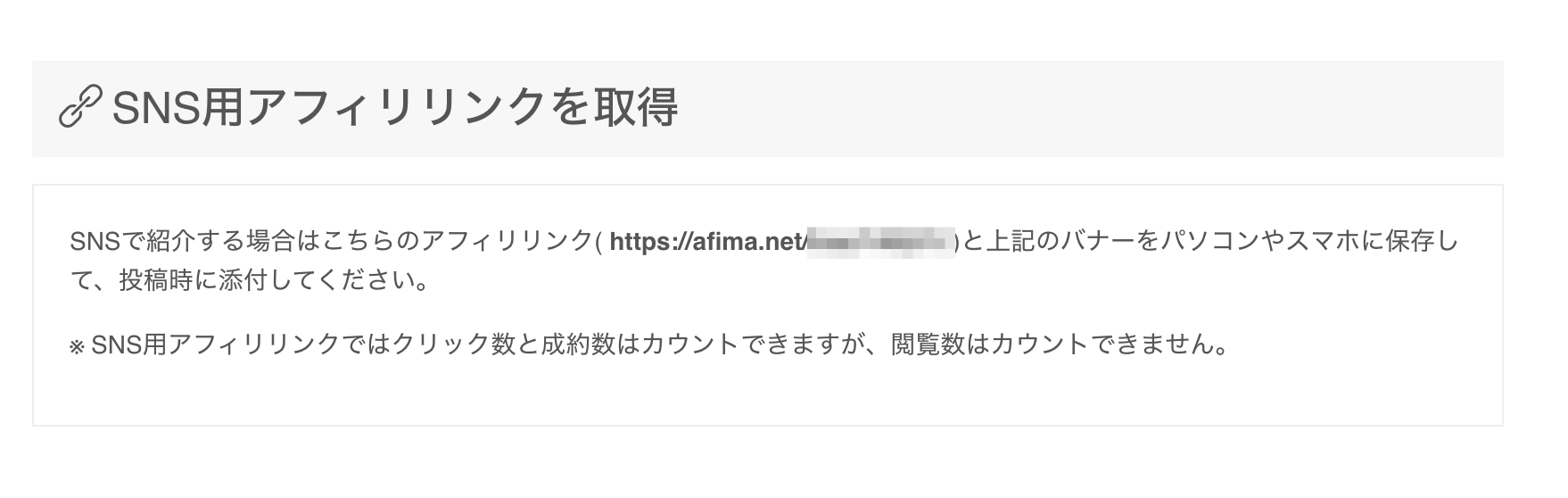Image resolution: width=1568 pixels, height=498 pixels.
Task: Click the blurred portion of affiliate URL
Action: tap(879, 242)
